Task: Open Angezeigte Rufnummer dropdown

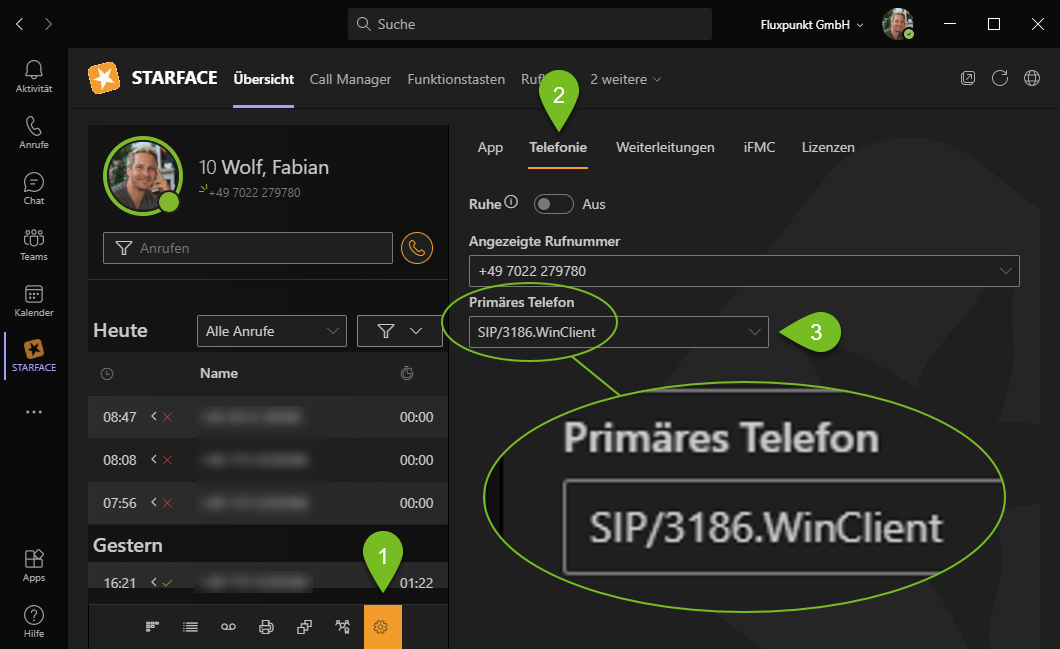Action: [744, 271]
